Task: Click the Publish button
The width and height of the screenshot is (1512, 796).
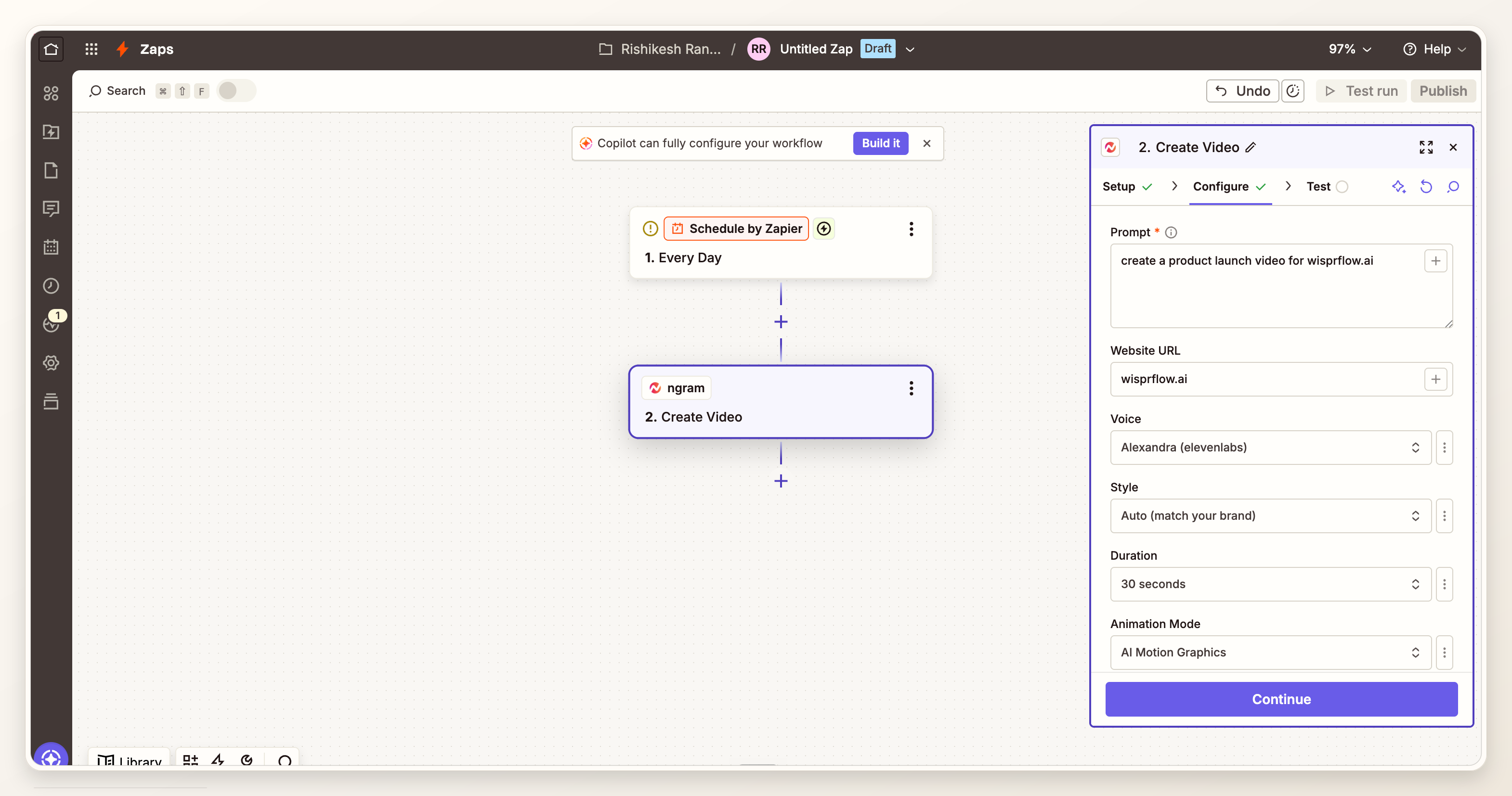Action: point(1443,91)
